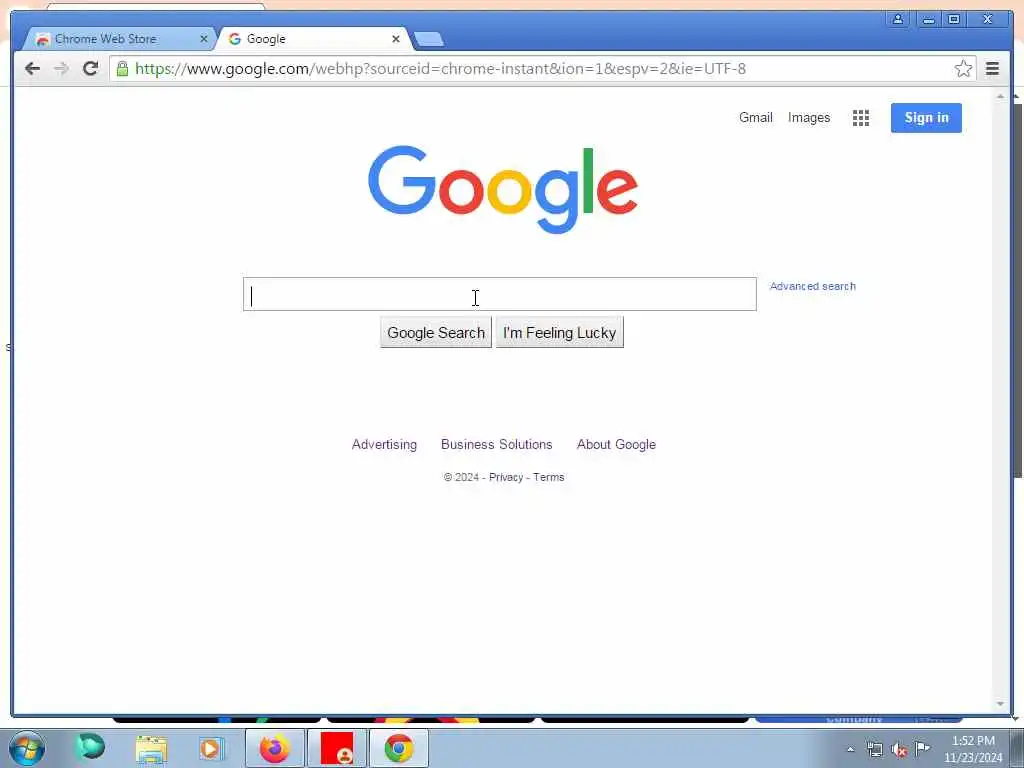The height and width of the screenshot is (768, 1024).
Task: Open the Terms link
Action: [x=549, y=477]
